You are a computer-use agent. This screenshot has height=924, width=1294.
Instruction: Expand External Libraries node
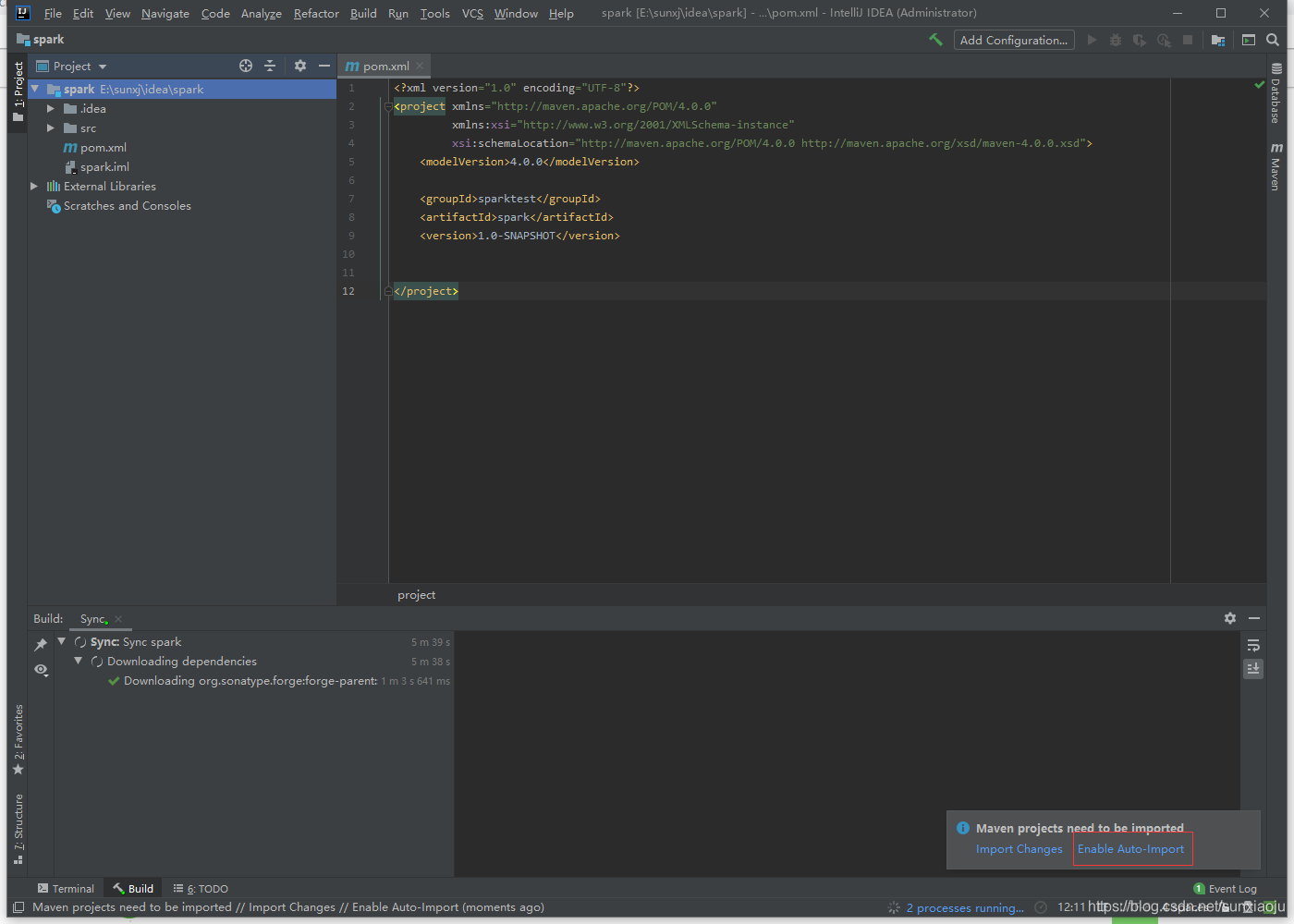click(35, 186)
